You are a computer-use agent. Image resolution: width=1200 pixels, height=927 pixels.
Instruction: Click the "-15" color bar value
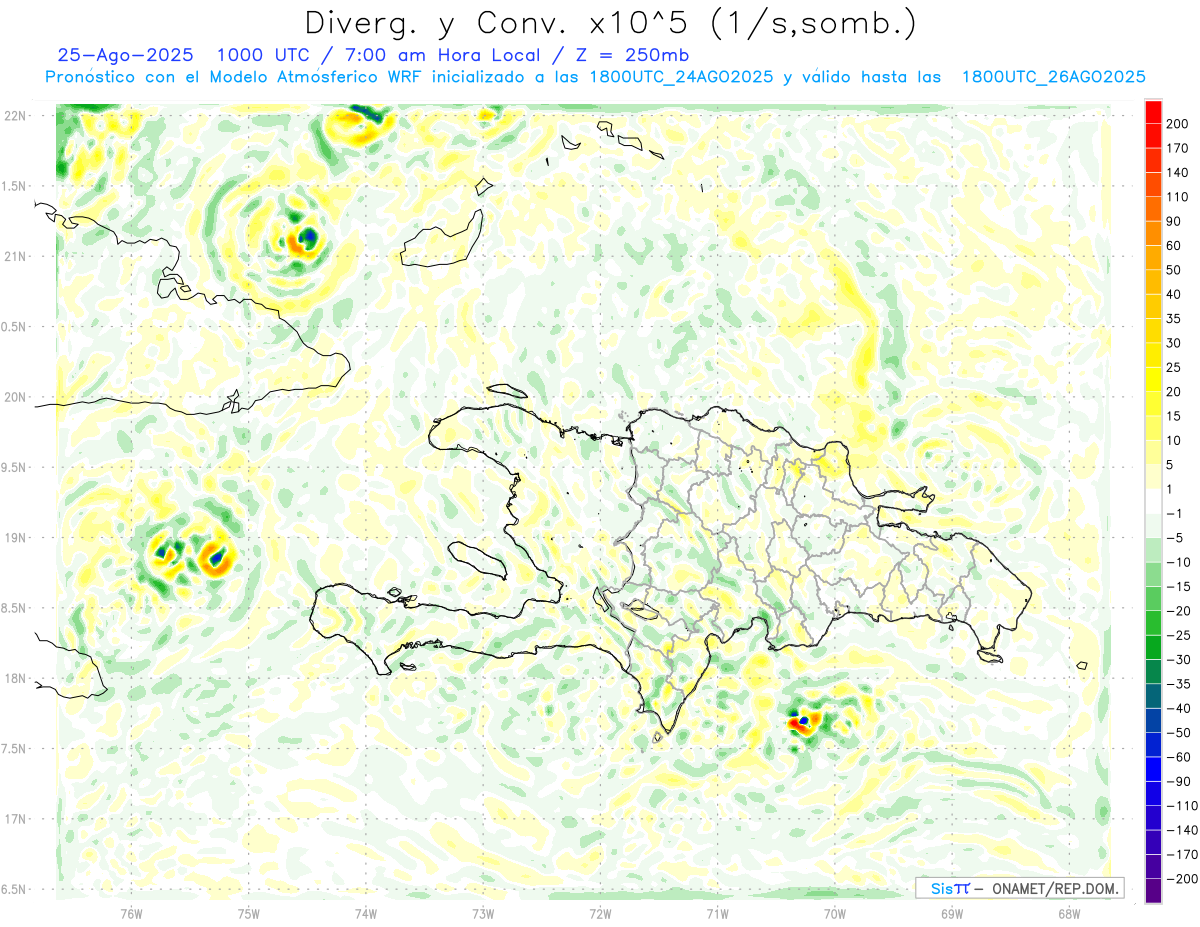(x=1178, y=587)
